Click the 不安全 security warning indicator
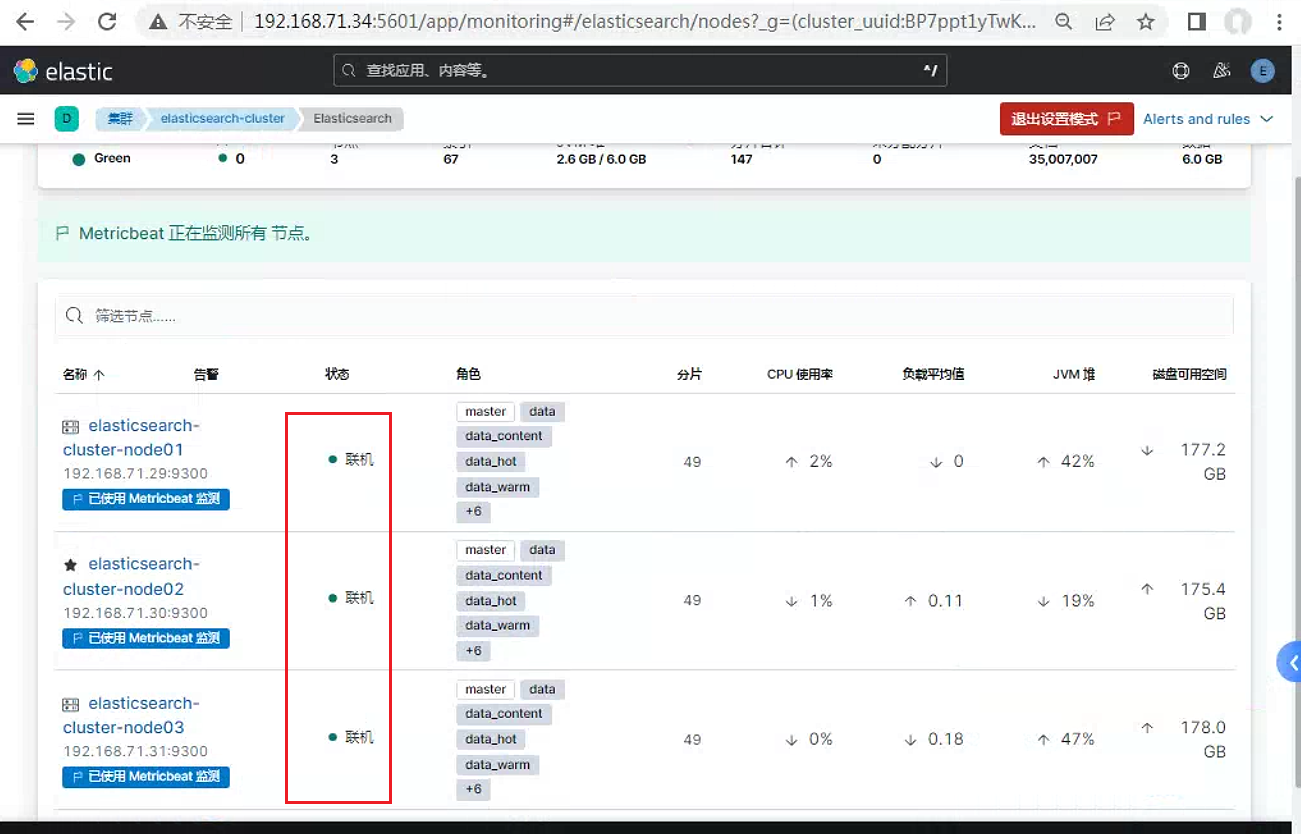 tap(190, 21)
